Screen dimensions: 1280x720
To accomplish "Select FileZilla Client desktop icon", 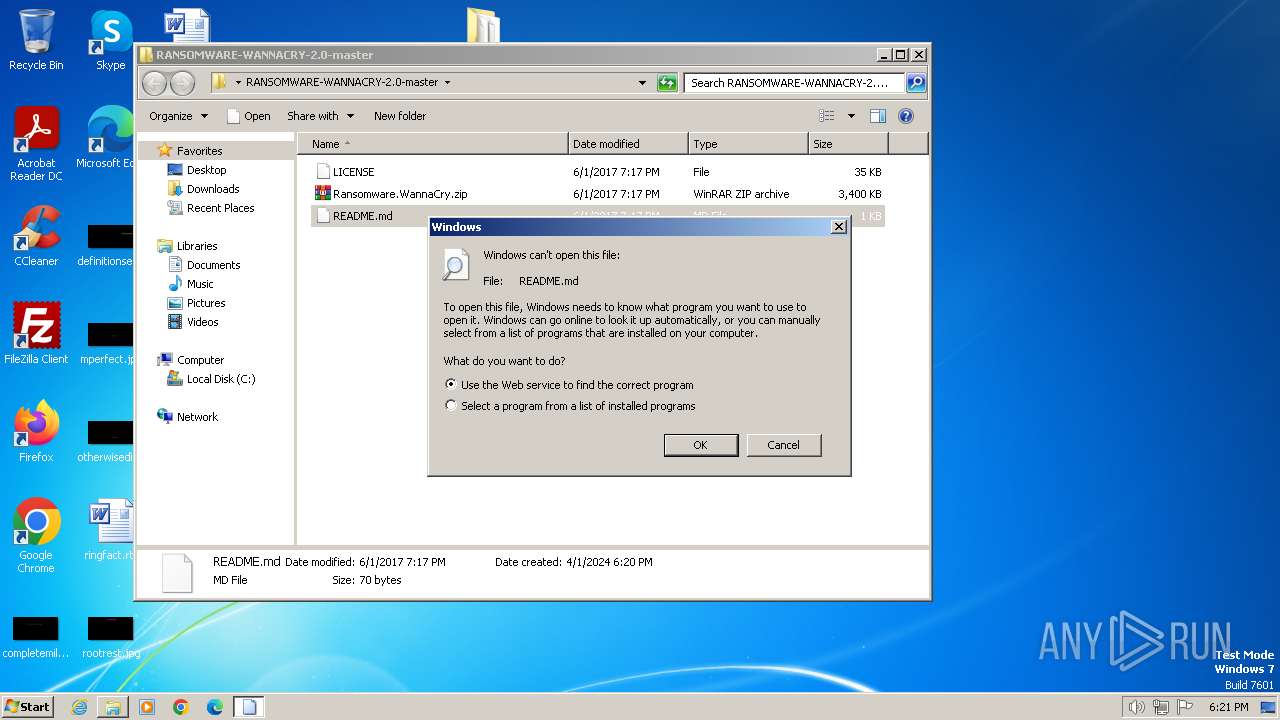I will click(x=36, y=334).
